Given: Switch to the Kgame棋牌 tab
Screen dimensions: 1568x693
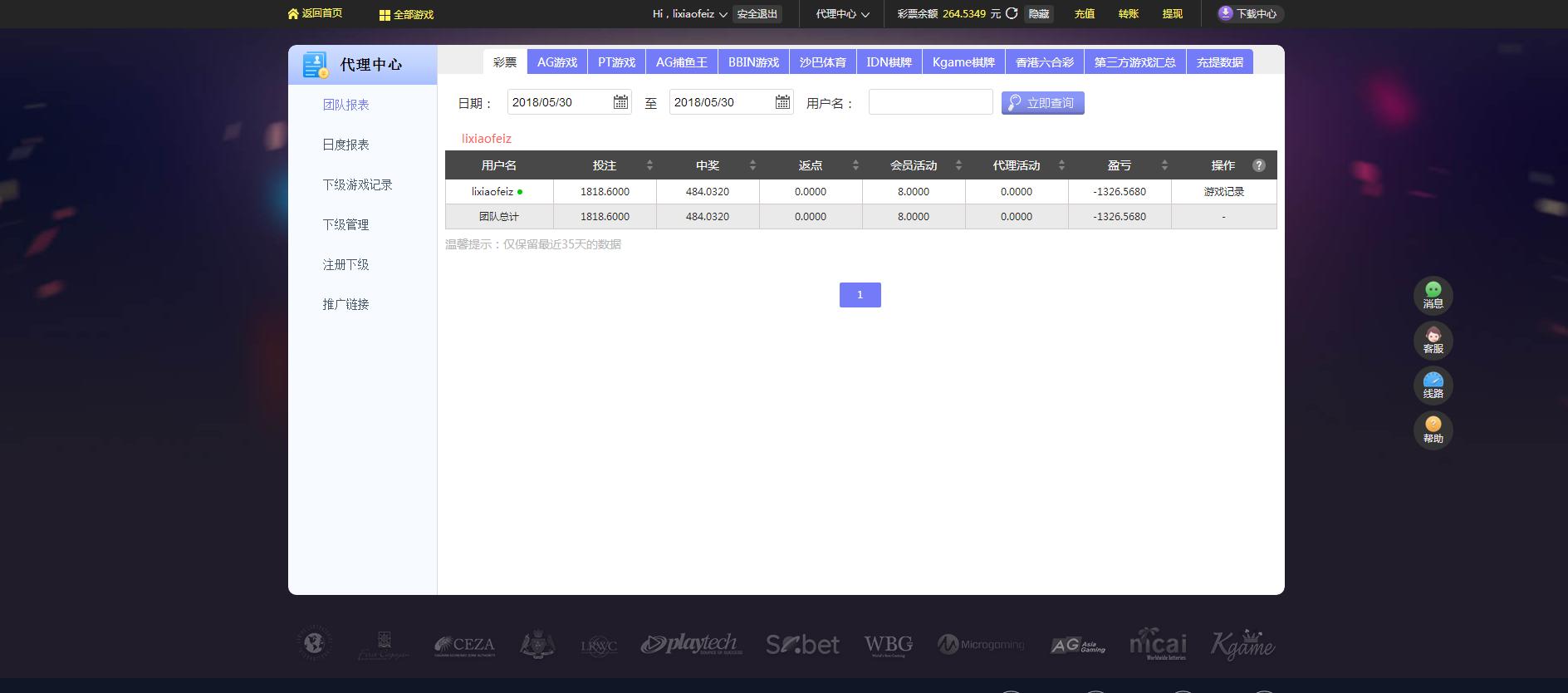Looking at the screenshot, I should [x=963, y=62].
